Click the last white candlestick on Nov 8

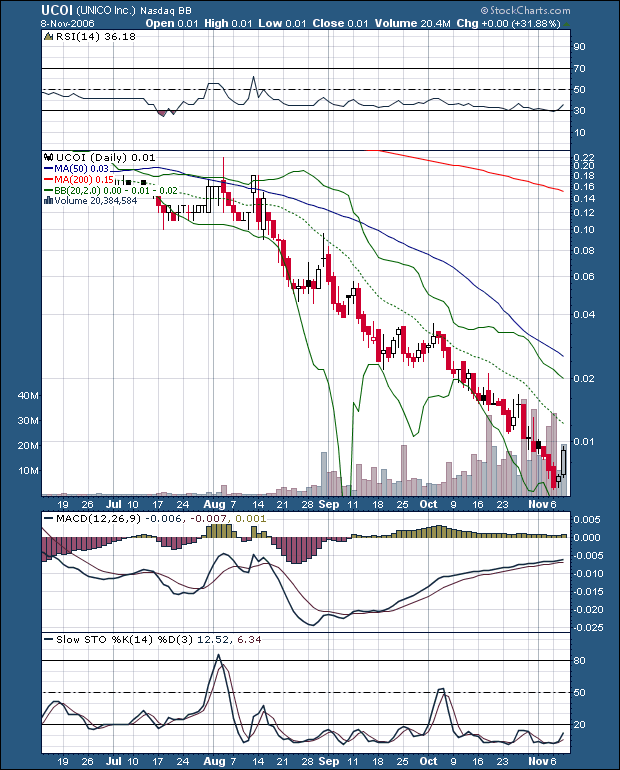click(x=564, y=460)
